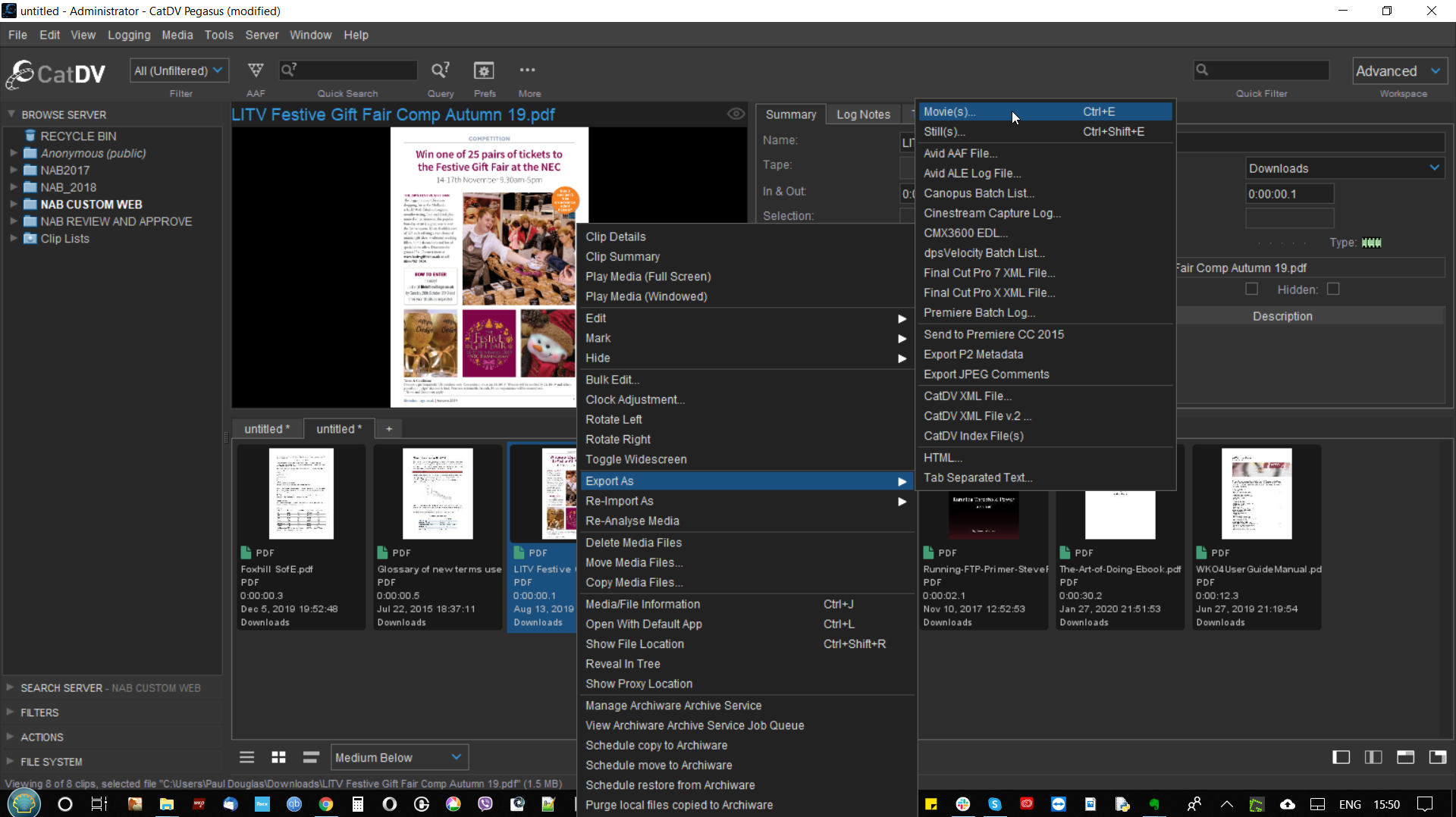Select Anonymous (public) tree item
1456x817 pixels.
point(93,153)
